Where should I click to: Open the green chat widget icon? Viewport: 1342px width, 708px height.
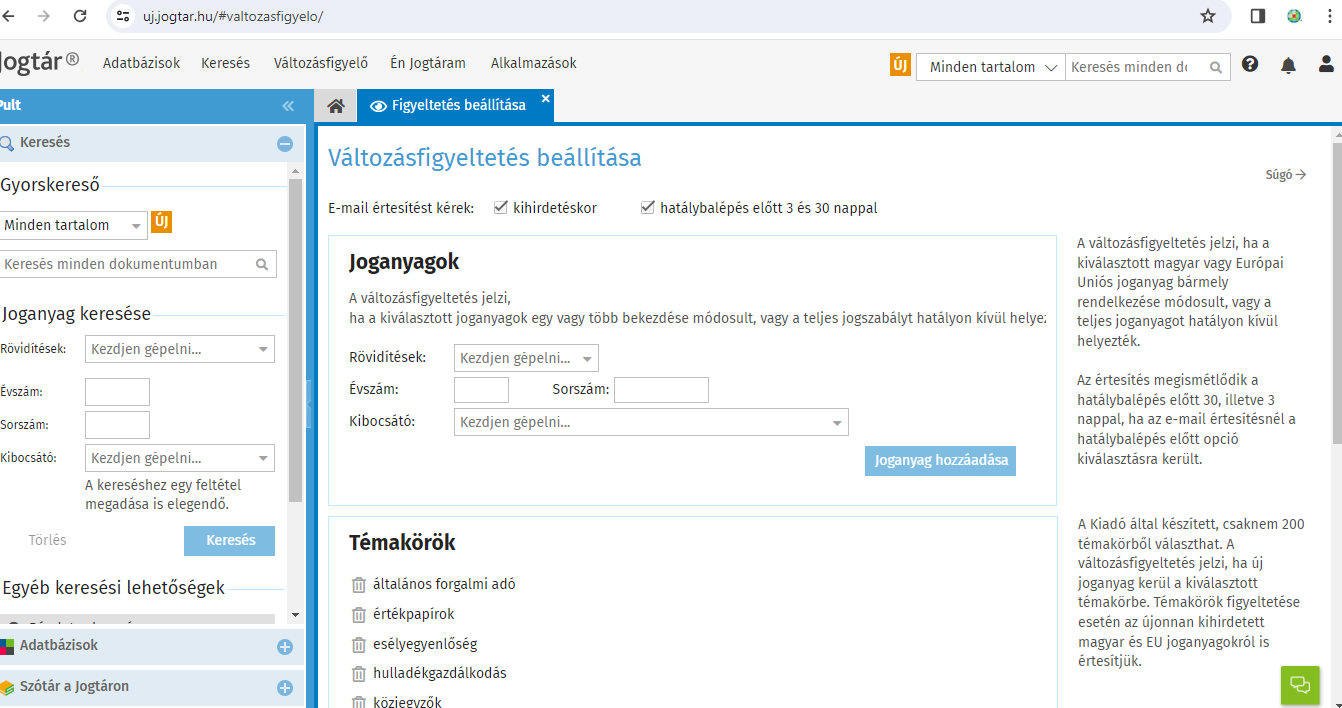1300,685
